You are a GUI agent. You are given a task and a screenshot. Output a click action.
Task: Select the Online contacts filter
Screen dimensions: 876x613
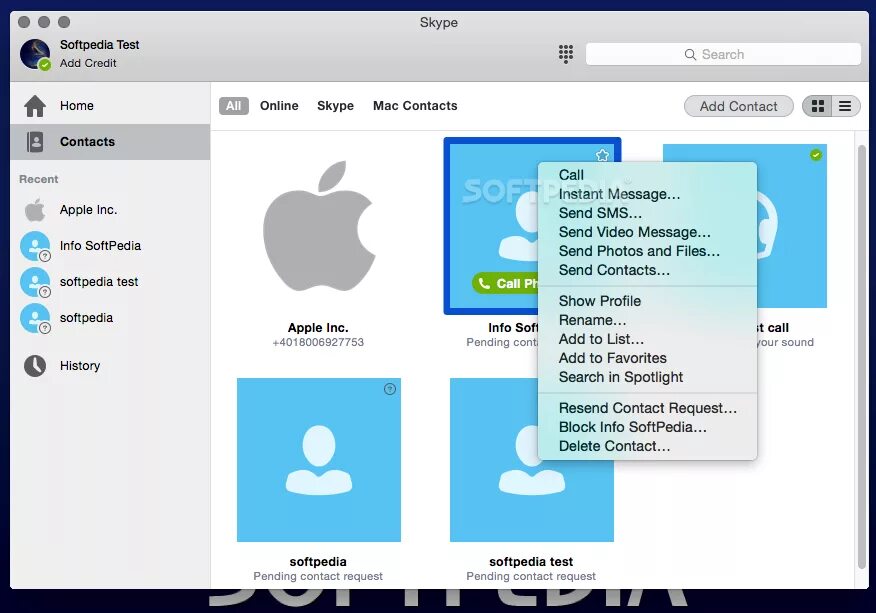click(x=279, y=106)
